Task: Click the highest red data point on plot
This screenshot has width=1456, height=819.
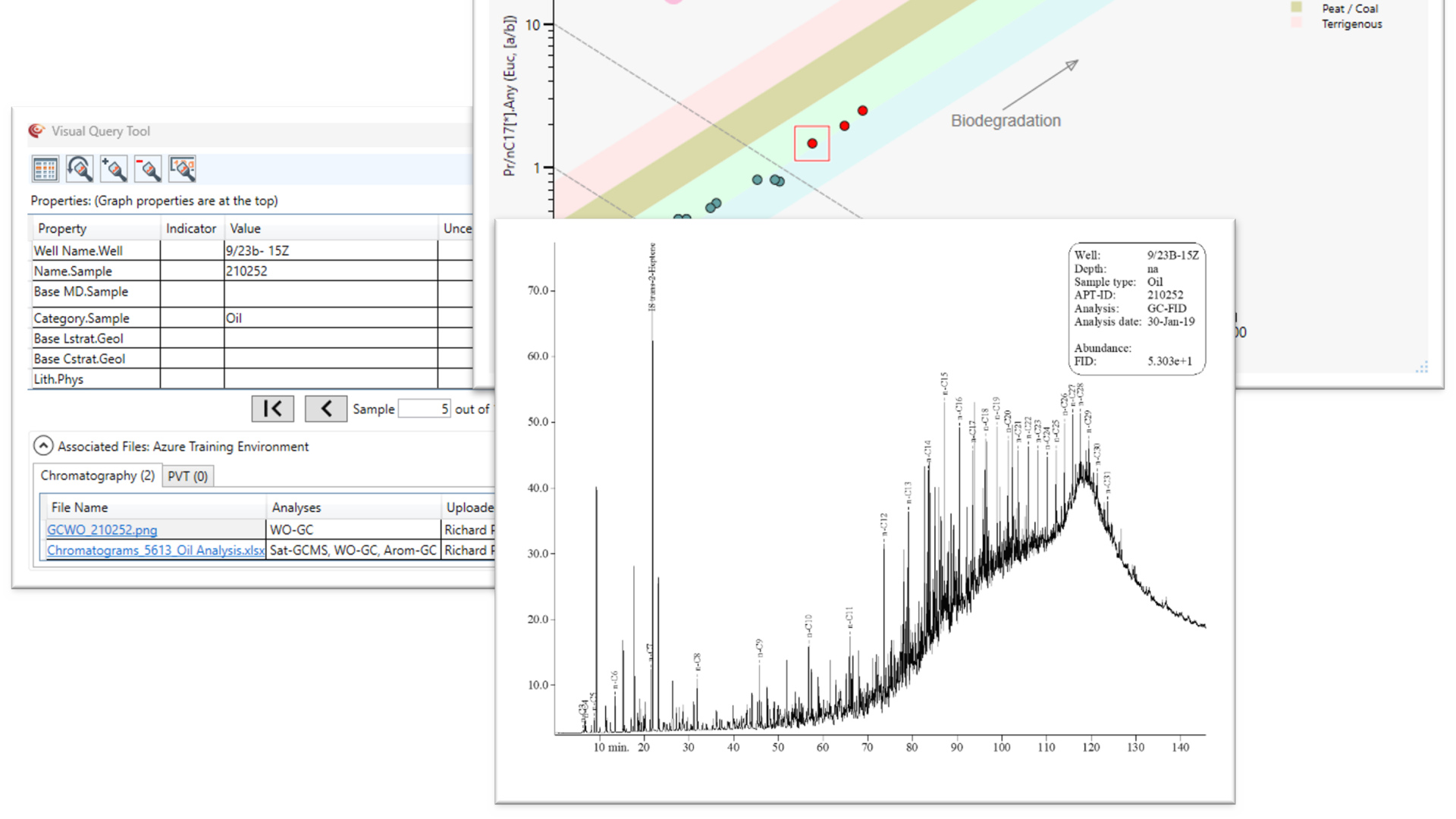Action: 862,111
